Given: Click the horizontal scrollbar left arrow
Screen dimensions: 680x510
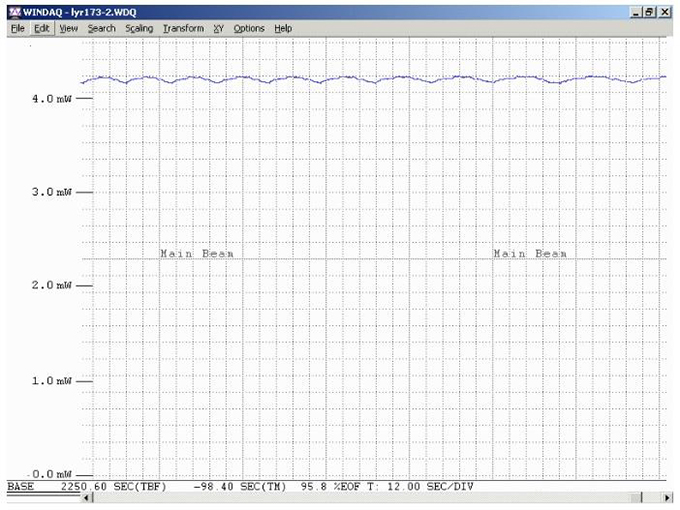Looking at the screenshot, I should 86,497.
